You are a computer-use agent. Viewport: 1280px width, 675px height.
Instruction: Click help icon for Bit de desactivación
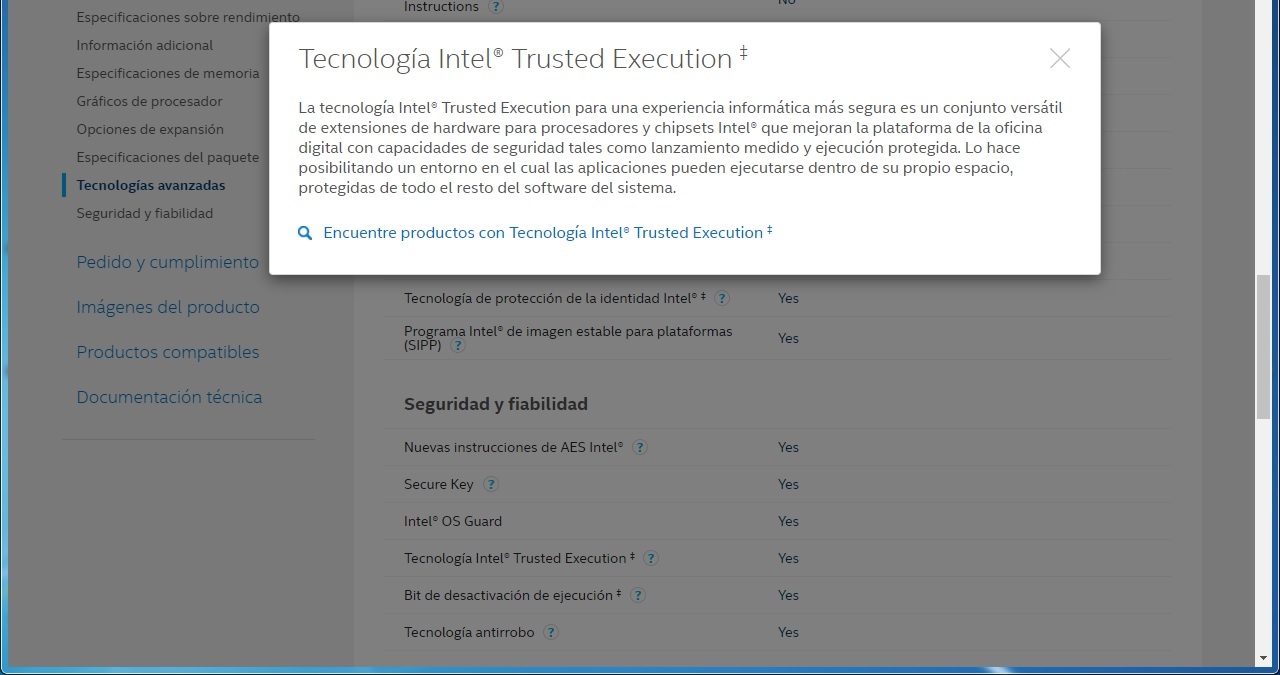coord(638,595)
